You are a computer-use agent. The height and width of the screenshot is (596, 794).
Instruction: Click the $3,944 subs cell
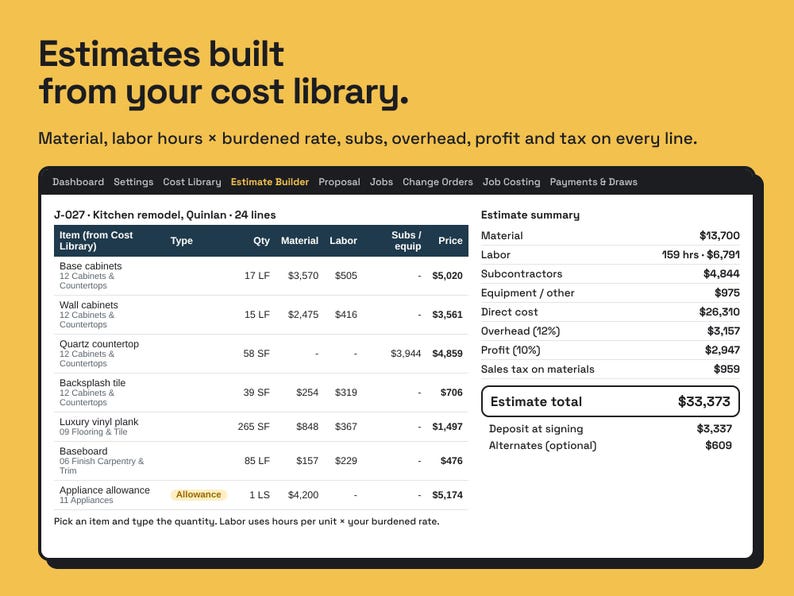coord(406,353)
